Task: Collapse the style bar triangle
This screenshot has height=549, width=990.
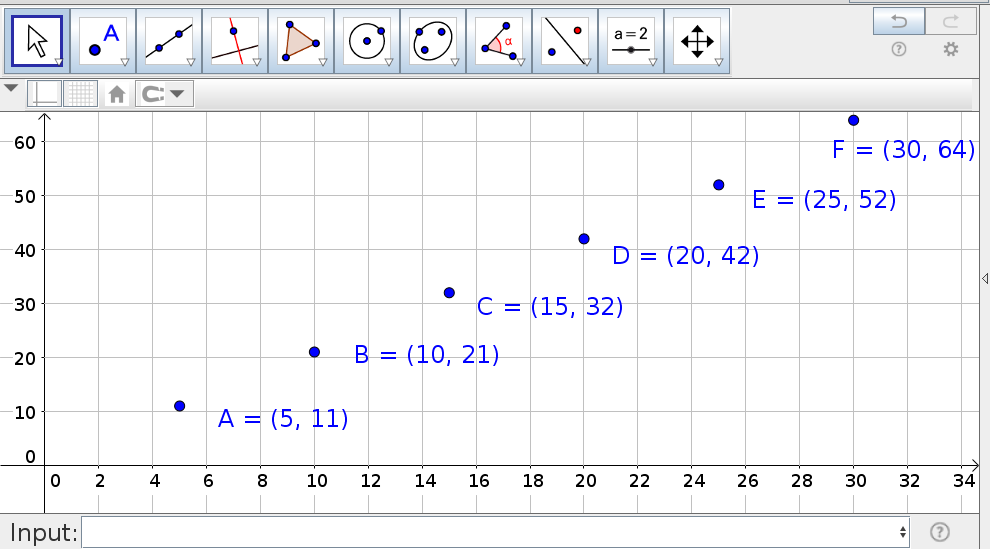Action: 11,88
